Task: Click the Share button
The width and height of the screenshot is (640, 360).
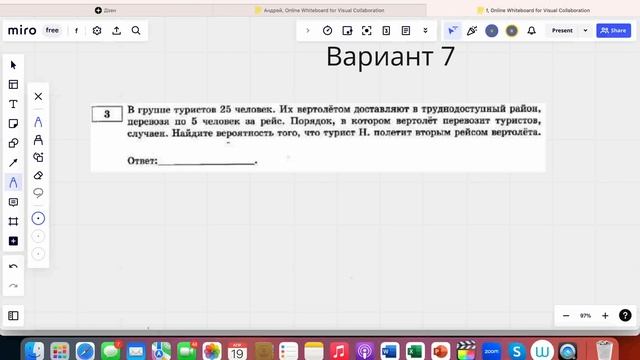Action: click(x=613, y=31)
